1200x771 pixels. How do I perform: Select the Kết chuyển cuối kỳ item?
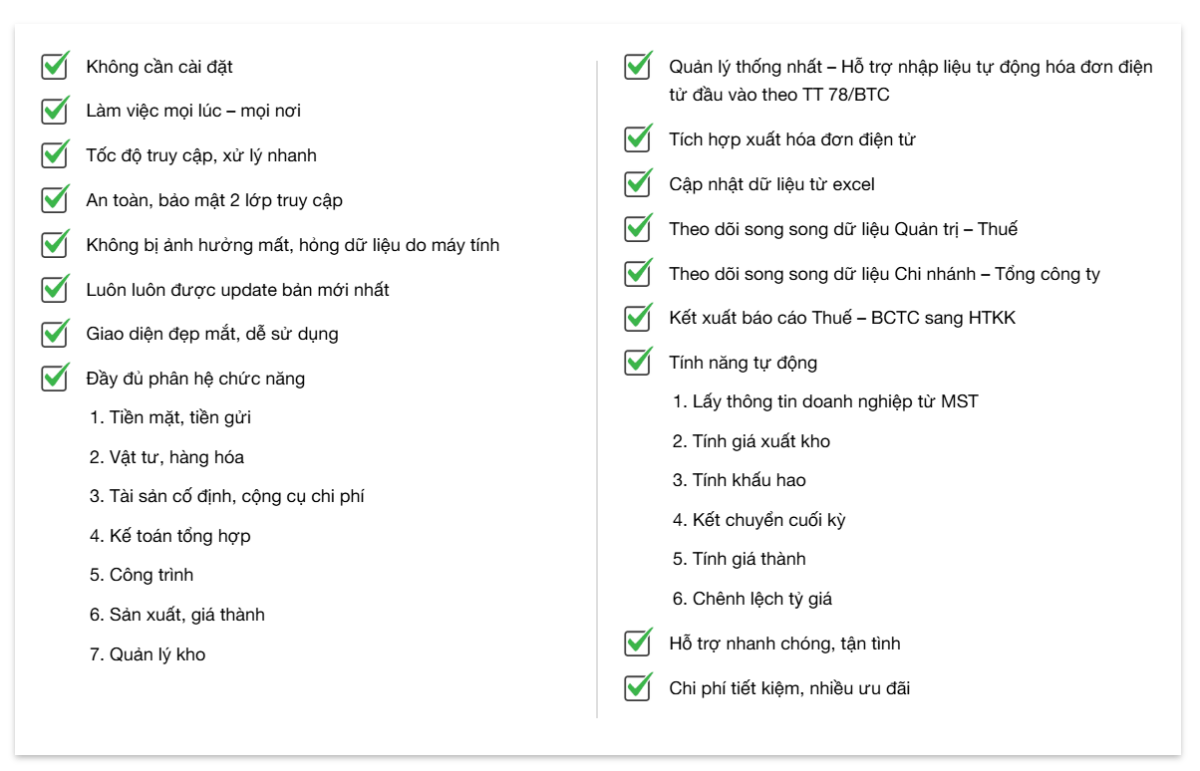(x=759, y=520)
